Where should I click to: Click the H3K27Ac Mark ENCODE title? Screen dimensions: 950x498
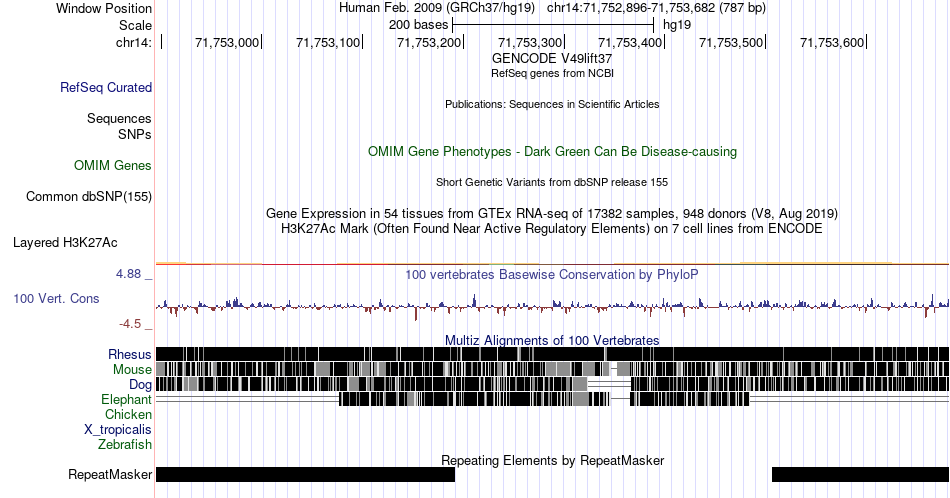pyautogui.click(x=552, y=228)
